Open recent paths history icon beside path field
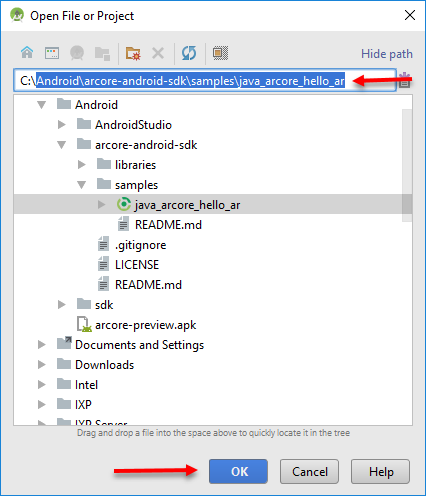Screen dimensions: 426x496 pyautogui.click(x=405, y=80)
